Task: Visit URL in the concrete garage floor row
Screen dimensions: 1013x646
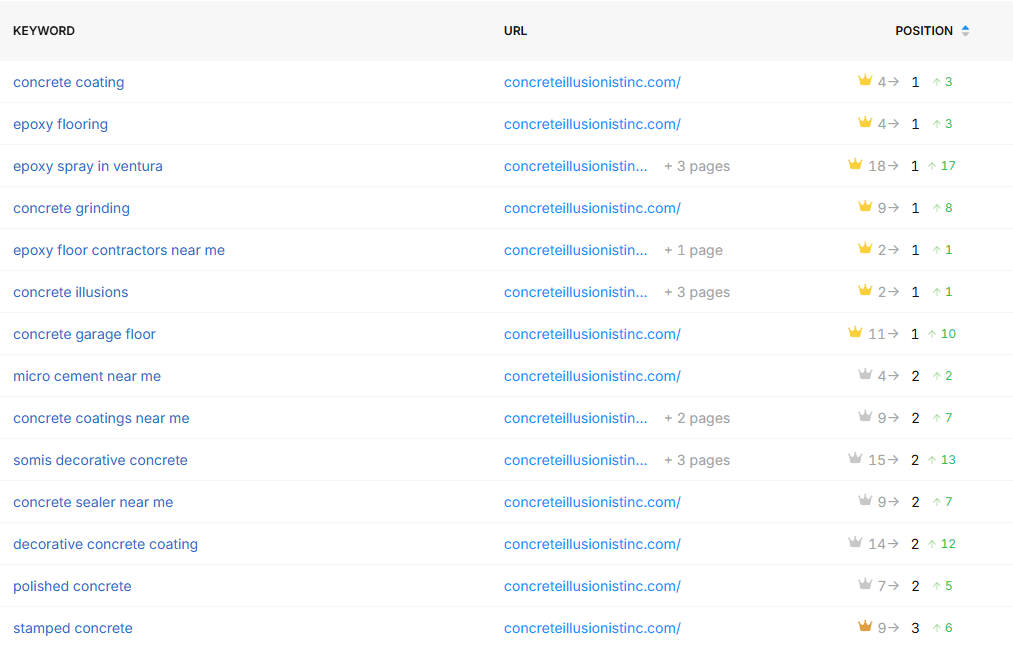Action: click(592, 334)
